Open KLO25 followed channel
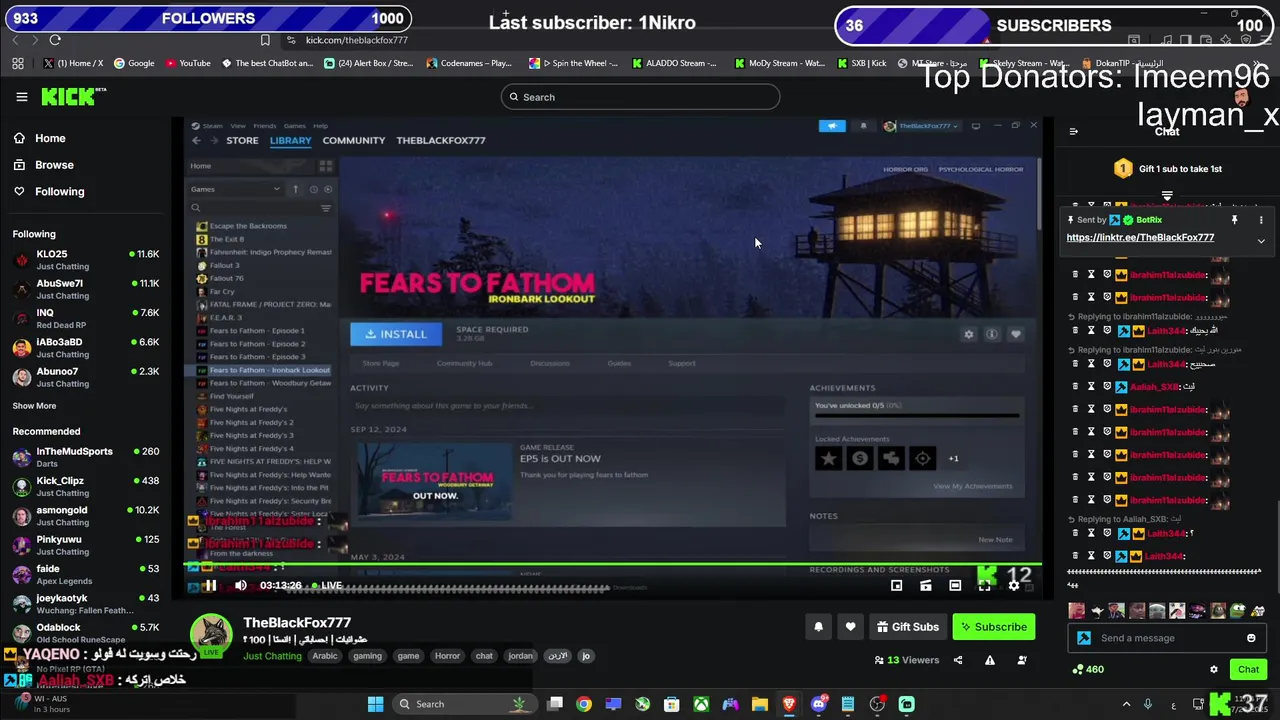Viewport: 1280px width, 720px height. click(86, 260)
